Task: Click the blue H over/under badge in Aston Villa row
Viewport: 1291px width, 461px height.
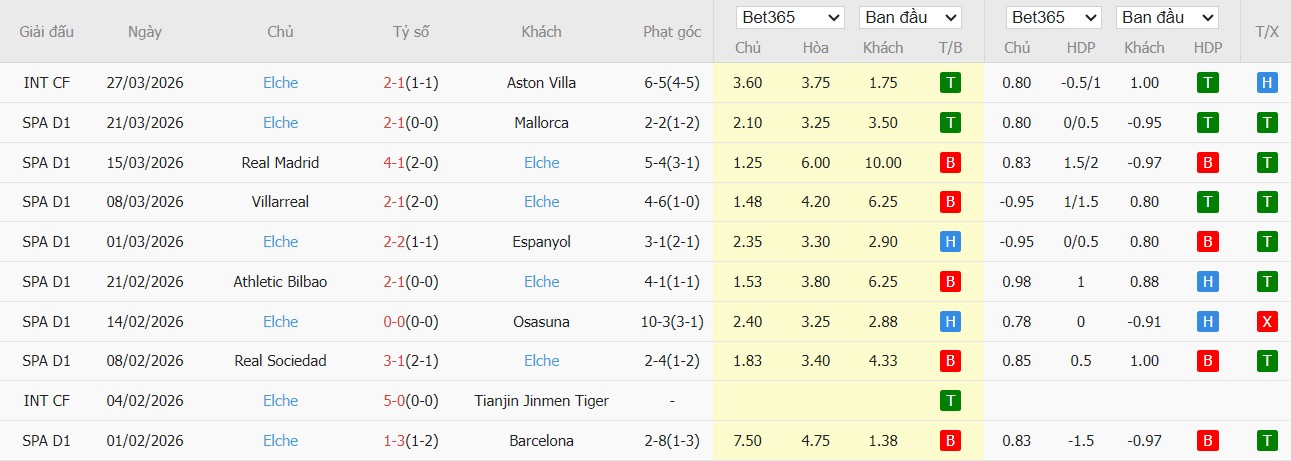Action: 1267,83
